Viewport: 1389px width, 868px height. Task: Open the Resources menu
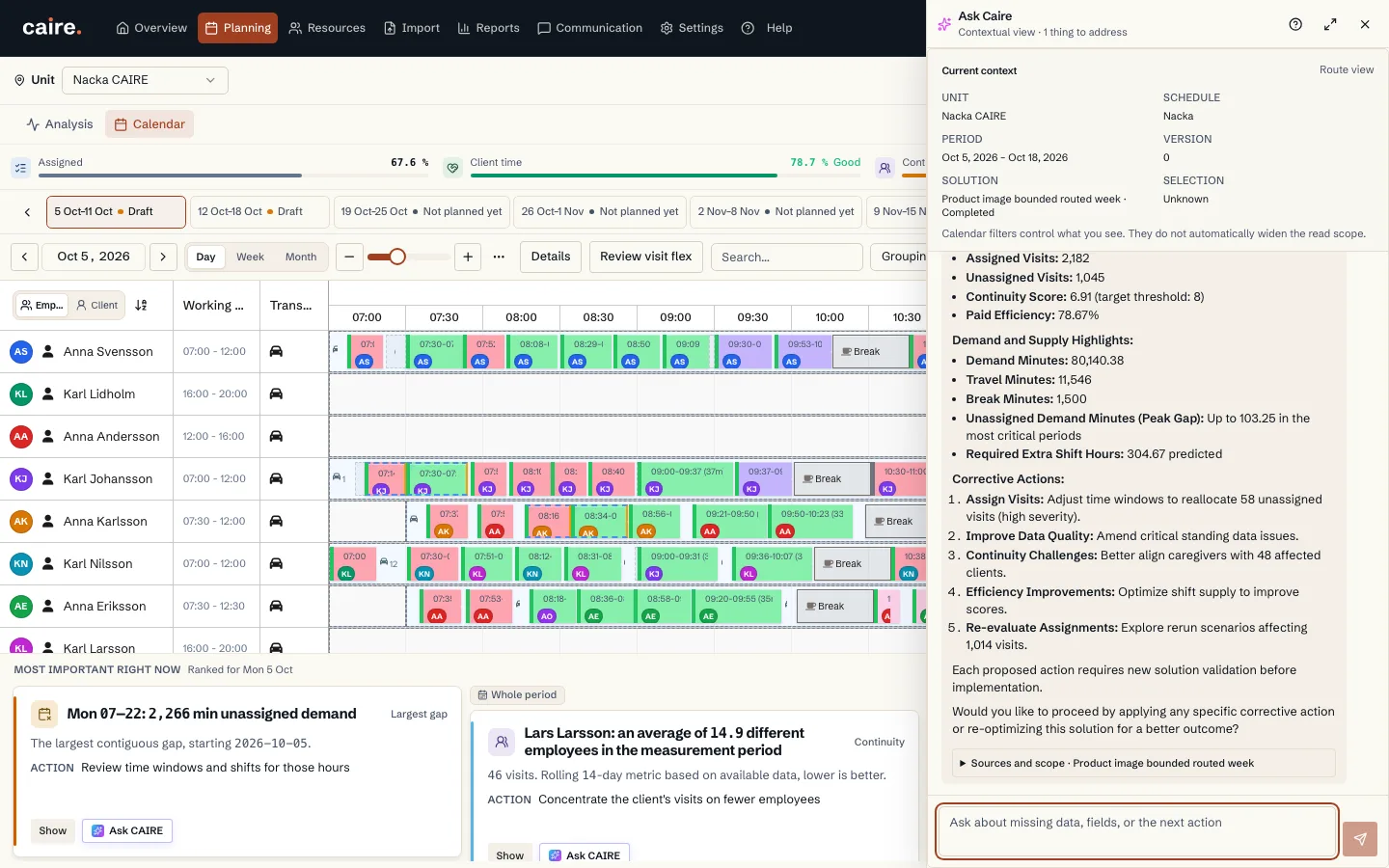point(327,28)
